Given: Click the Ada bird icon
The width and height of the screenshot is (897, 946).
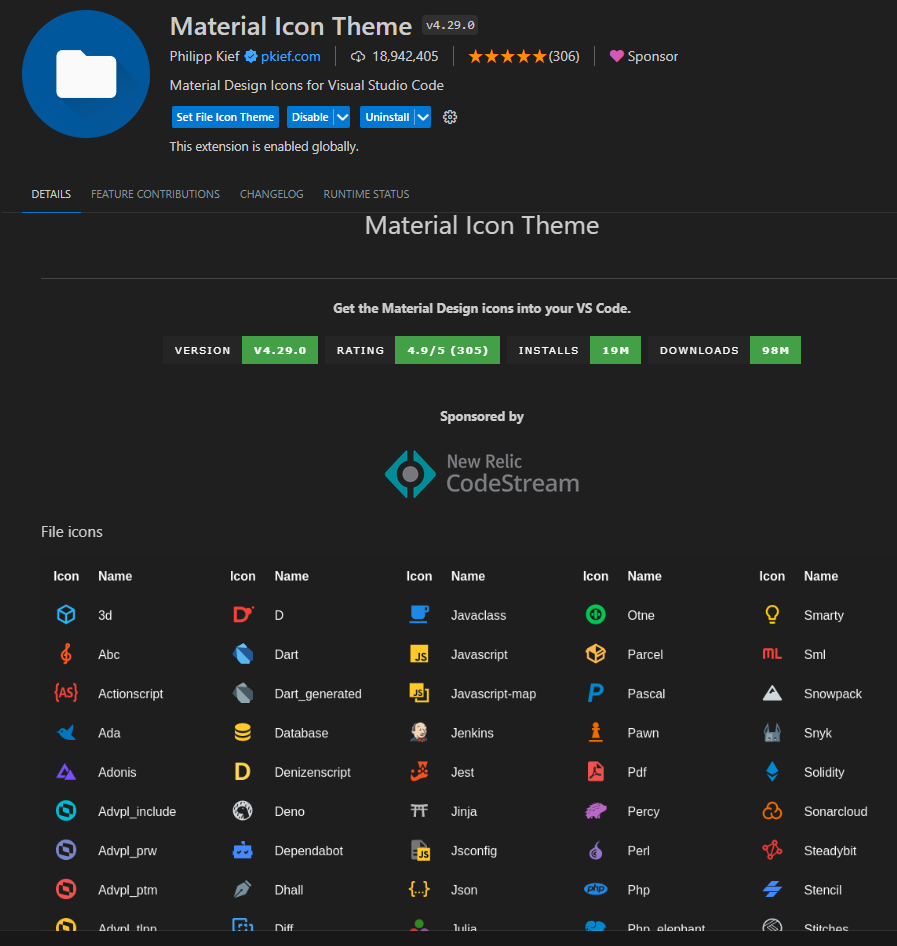Looking at the screenshot, I should (66, 732).
